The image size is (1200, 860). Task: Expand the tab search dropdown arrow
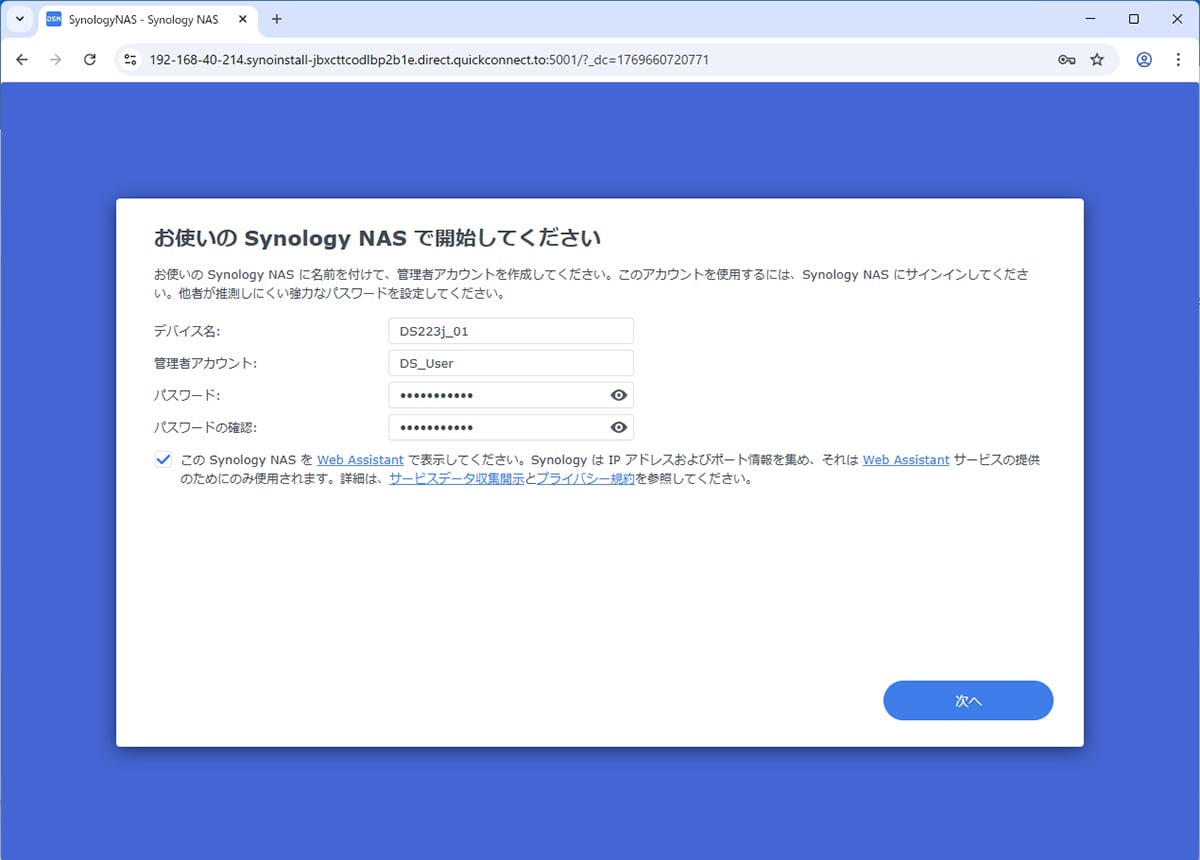tap(19, 19)
